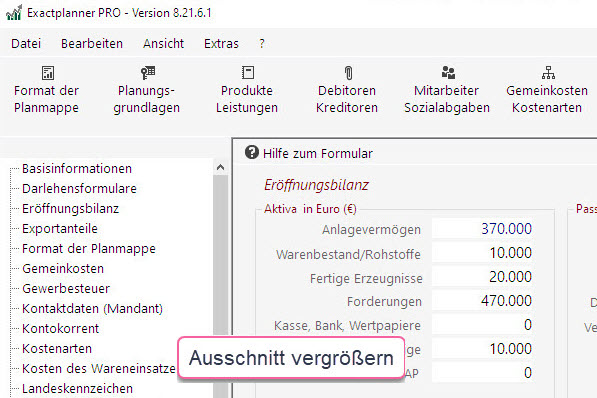Click the Anlagevermögen label
This screenshot has height=398, width=597.
pyautogui.click(x=371, y=230)
